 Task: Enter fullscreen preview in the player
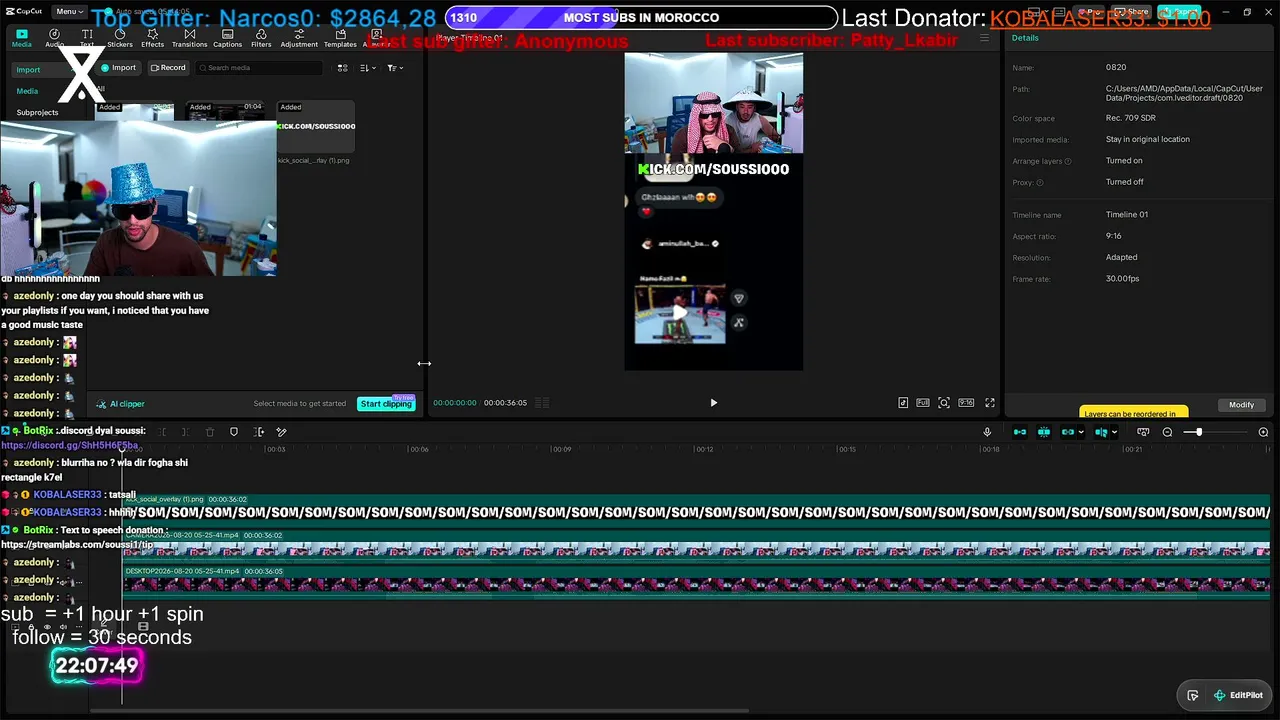(990, 403)
